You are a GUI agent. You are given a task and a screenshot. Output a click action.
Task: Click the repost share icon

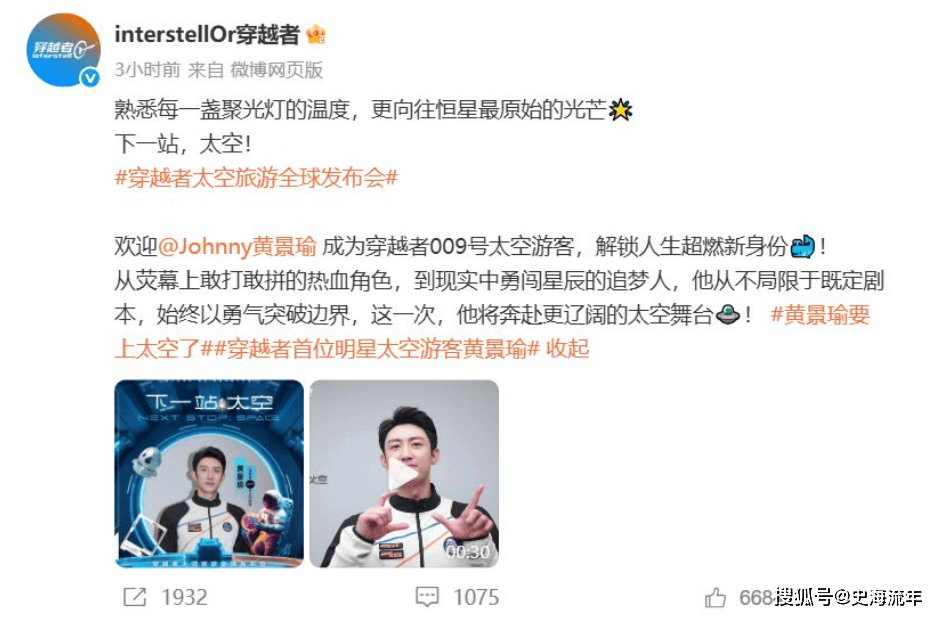135,597
